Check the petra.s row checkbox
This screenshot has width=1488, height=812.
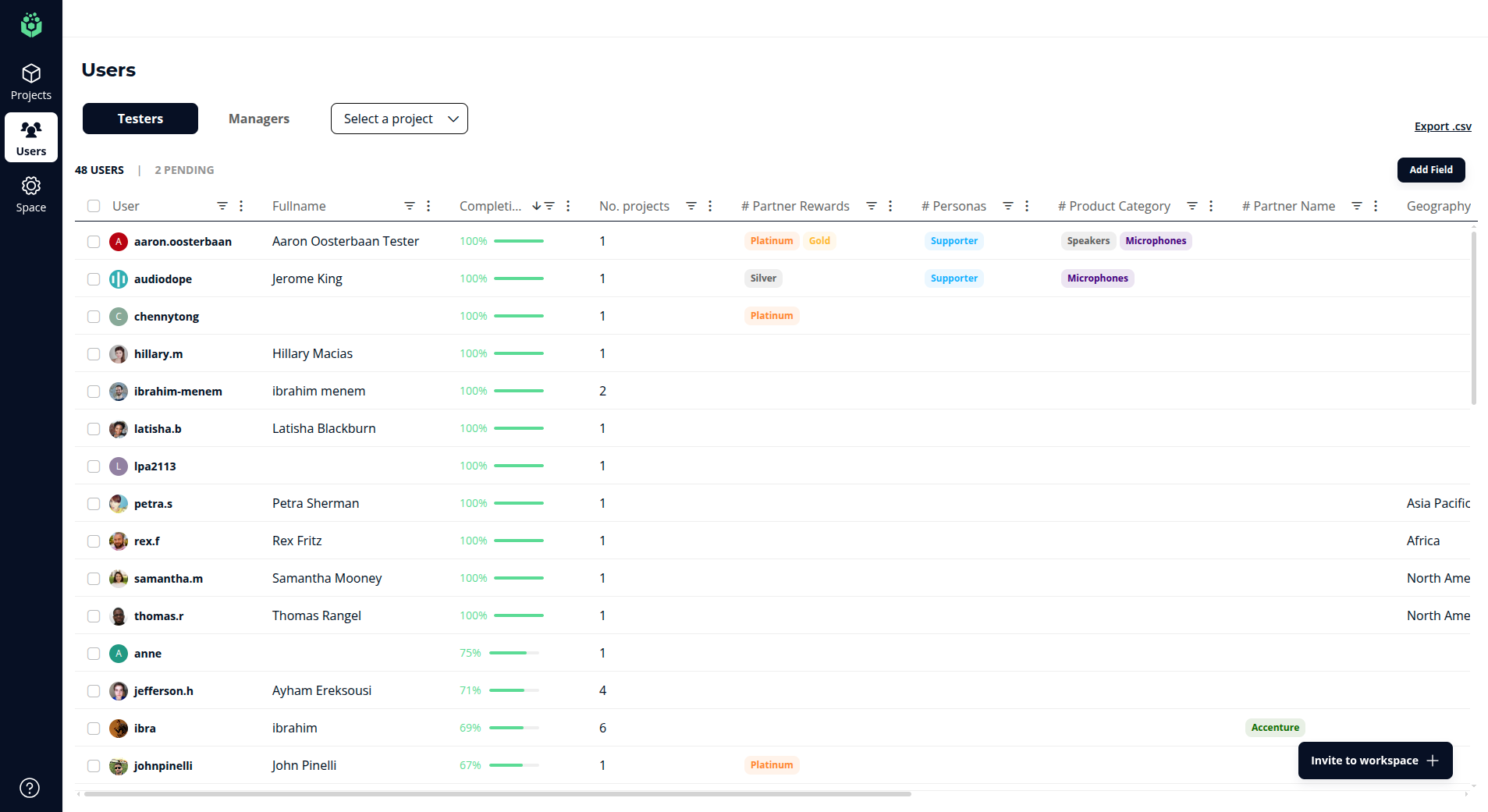point(94,504)
